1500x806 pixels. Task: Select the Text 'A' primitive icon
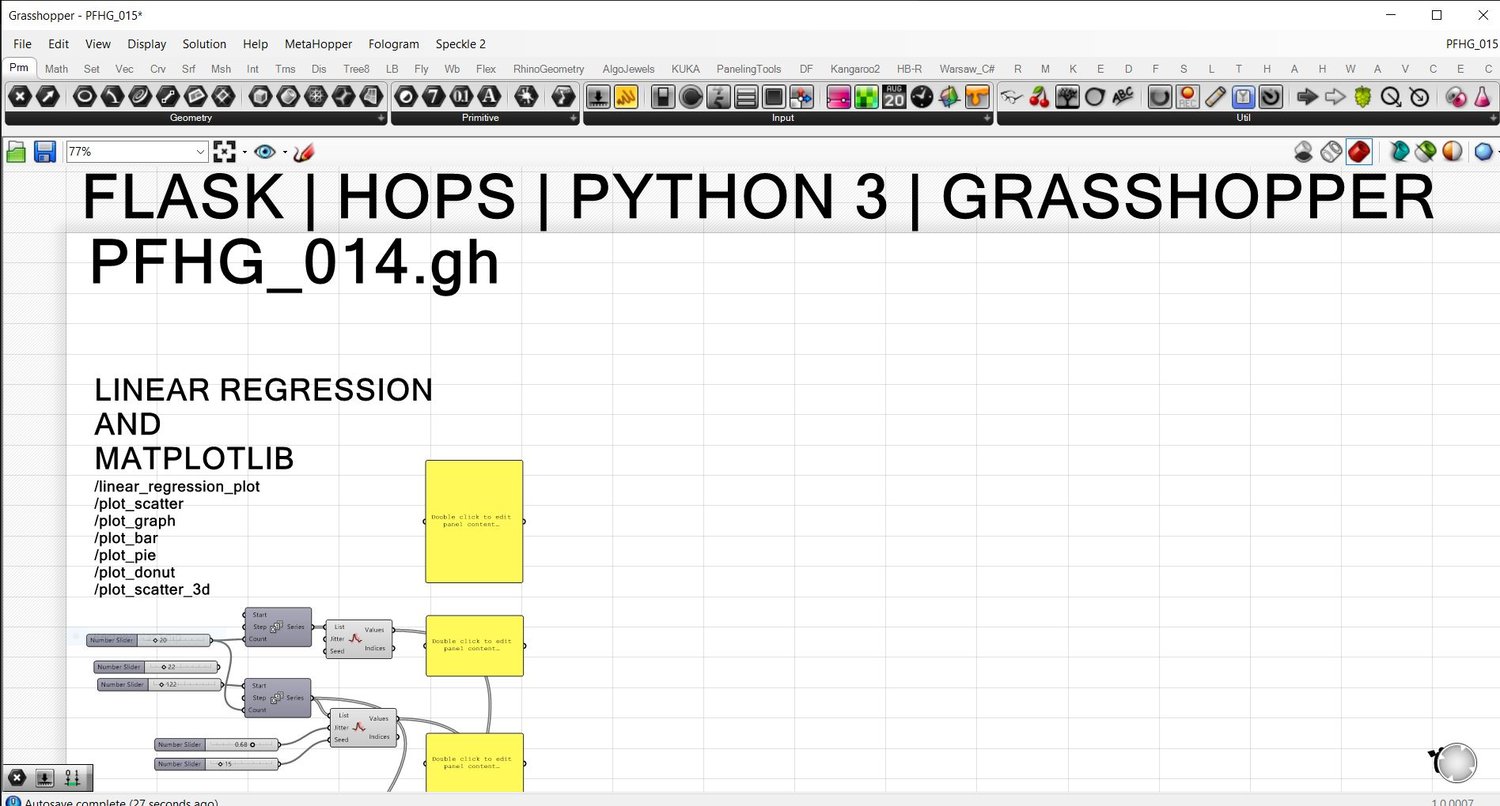click(488, 97)
